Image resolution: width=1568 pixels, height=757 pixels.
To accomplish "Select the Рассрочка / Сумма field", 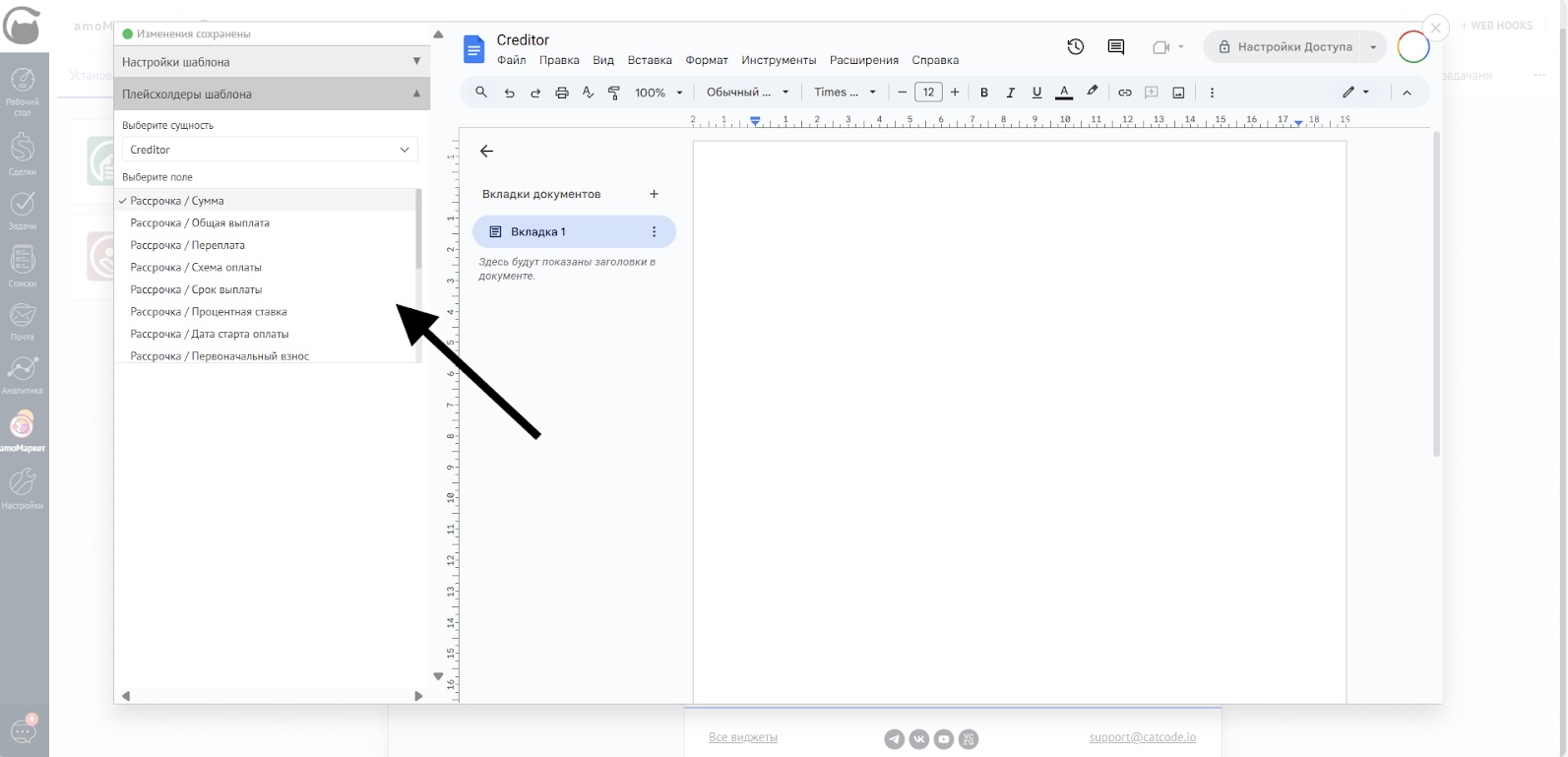I will tap(266, 201).
